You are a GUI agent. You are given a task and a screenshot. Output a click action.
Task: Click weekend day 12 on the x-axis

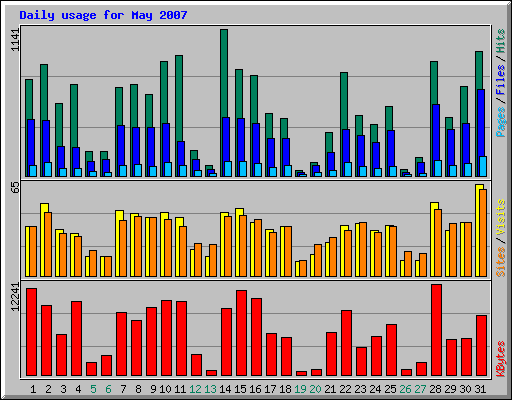click(195, 389)
